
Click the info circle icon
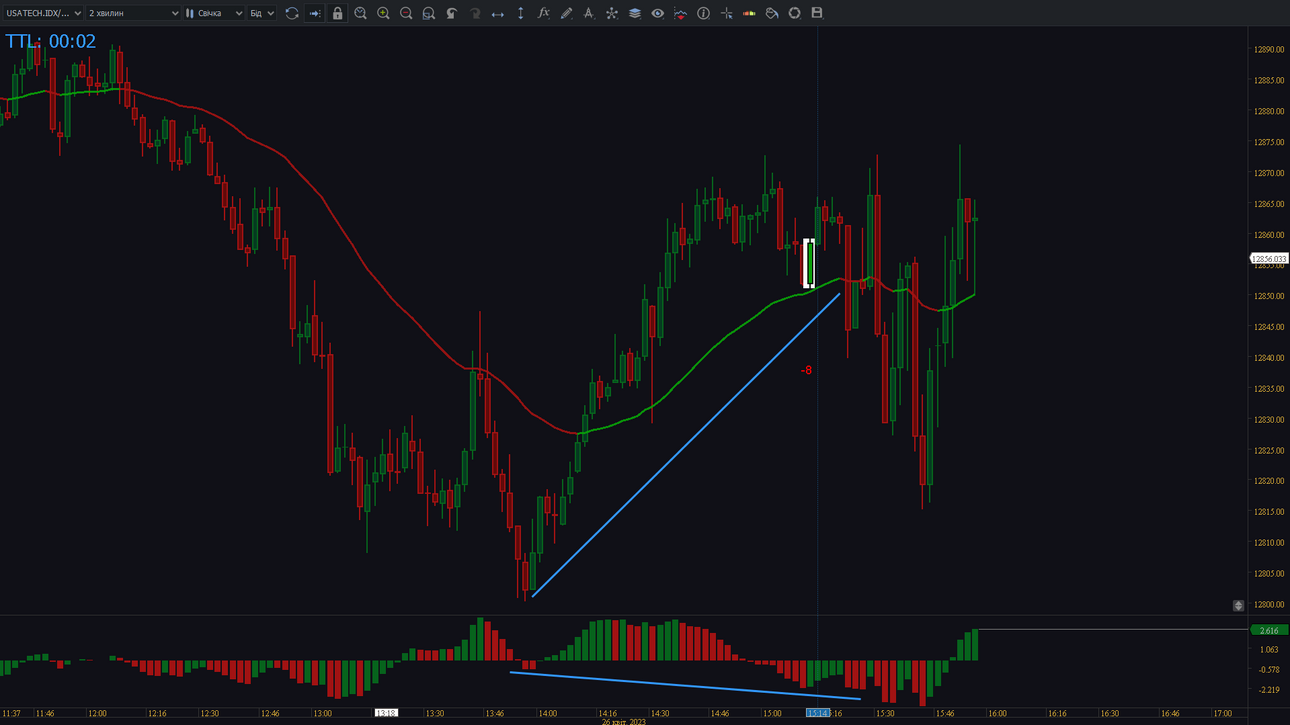(x=703, y=13)
